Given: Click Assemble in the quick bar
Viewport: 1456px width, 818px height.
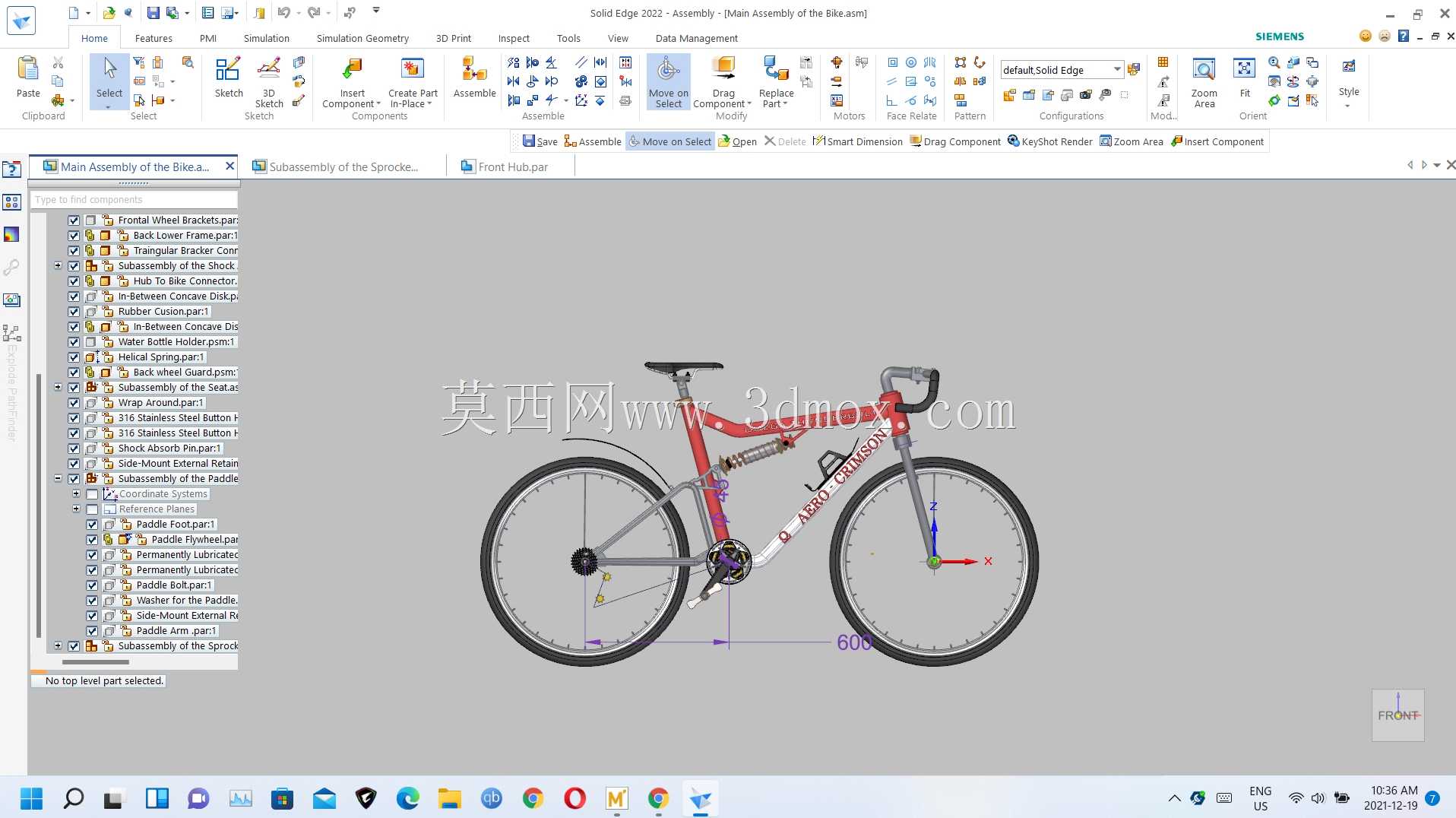Looking at the screenshot, I should coord(593,141).
